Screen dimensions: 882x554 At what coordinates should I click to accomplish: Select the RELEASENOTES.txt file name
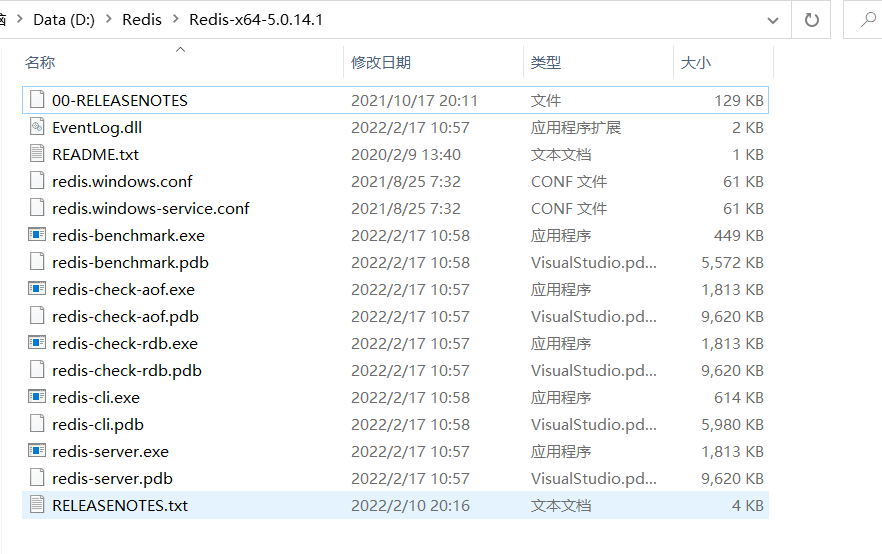[120, 506]
